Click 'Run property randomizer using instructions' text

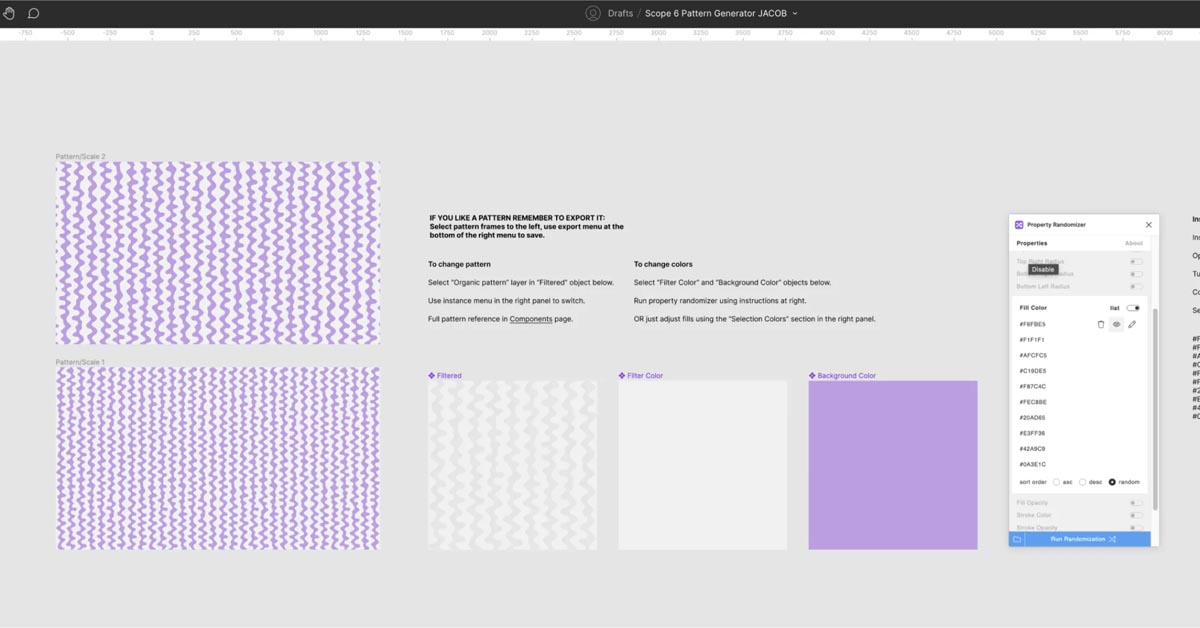point(720,300)
